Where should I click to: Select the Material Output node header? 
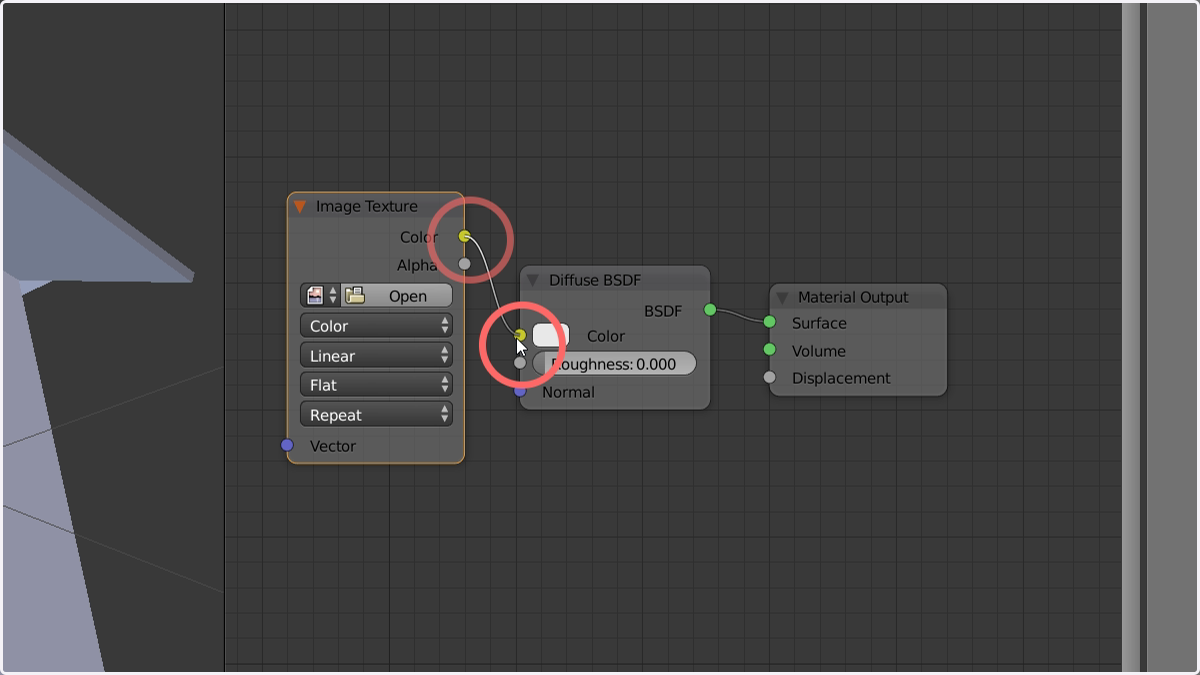click(858, 297)
